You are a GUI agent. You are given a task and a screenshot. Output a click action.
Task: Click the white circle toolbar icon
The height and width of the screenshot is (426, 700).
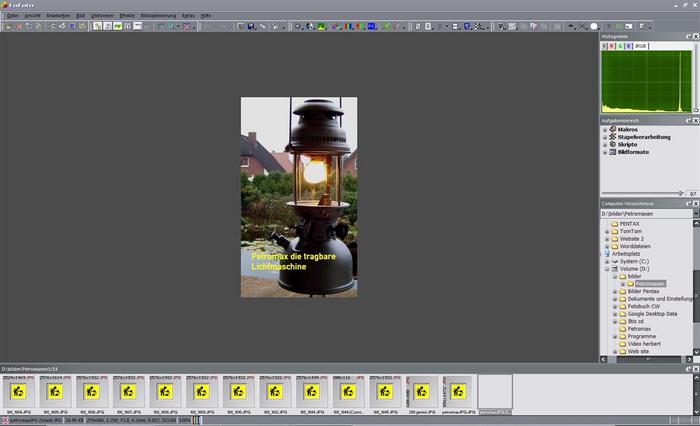(594, 27)
